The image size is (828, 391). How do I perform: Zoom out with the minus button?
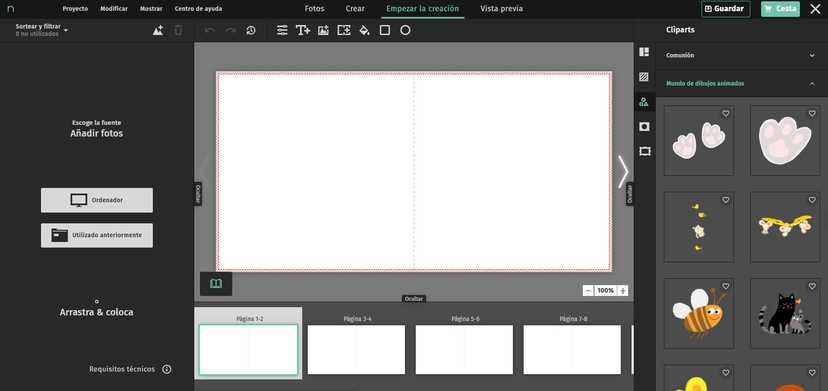tap(588, 291)
